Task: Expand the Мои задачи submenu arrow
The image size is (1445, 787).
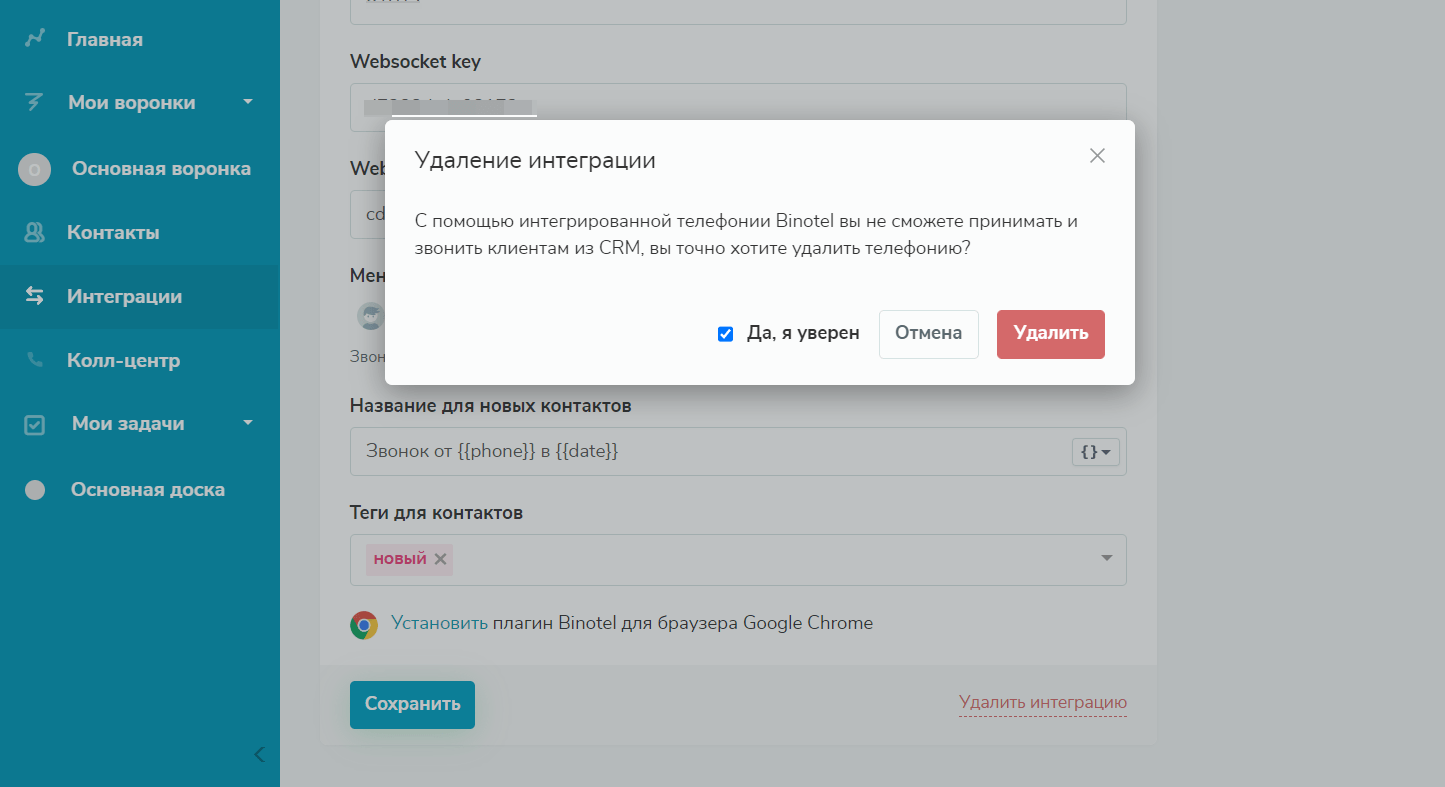Action: coord(248,423)
